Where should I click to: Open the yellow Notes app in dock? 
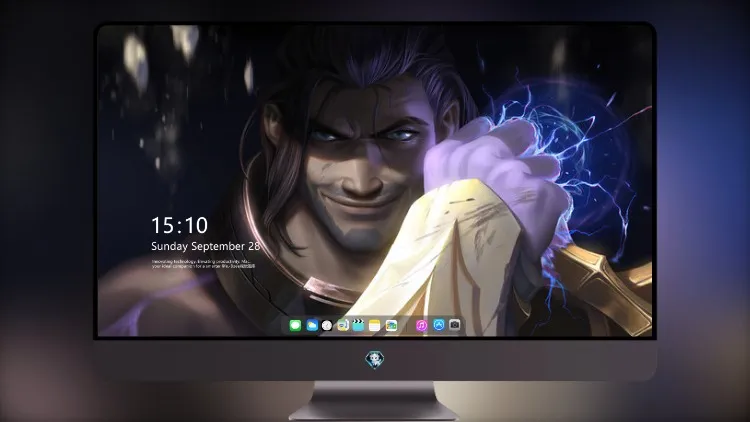coord(375,325)
